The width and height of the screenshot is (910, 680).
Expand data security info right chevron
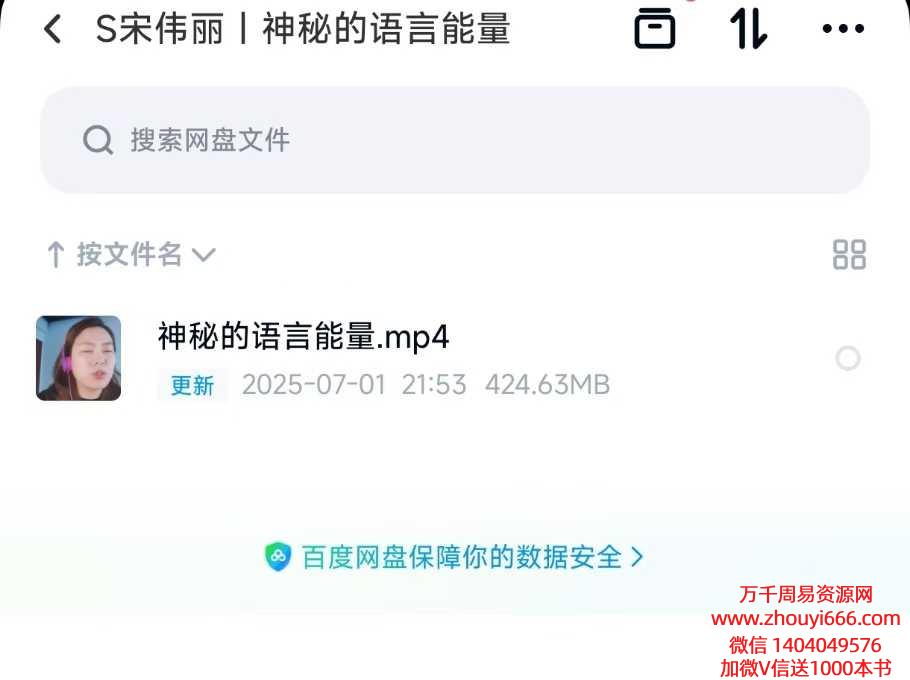click(x=637, y=558)
